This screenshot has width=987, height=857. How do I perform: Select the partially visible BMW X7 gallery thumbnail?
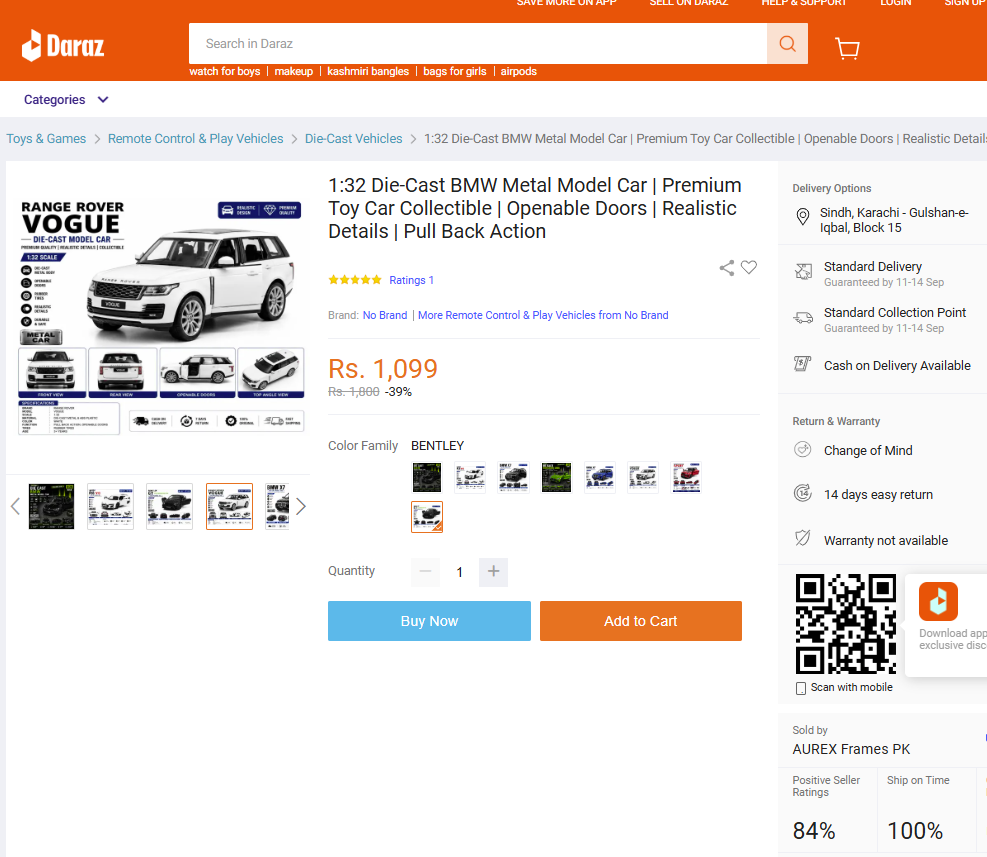(277, 506)
